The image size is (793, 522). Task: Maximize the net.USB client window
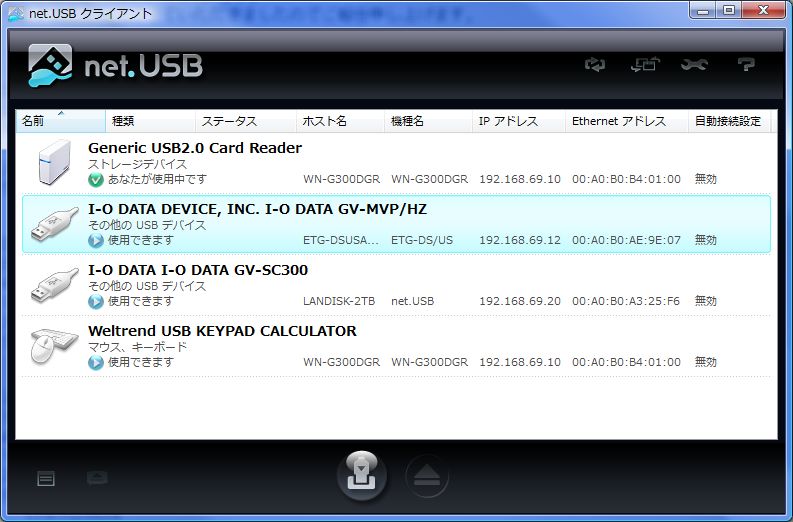point(729,10)
